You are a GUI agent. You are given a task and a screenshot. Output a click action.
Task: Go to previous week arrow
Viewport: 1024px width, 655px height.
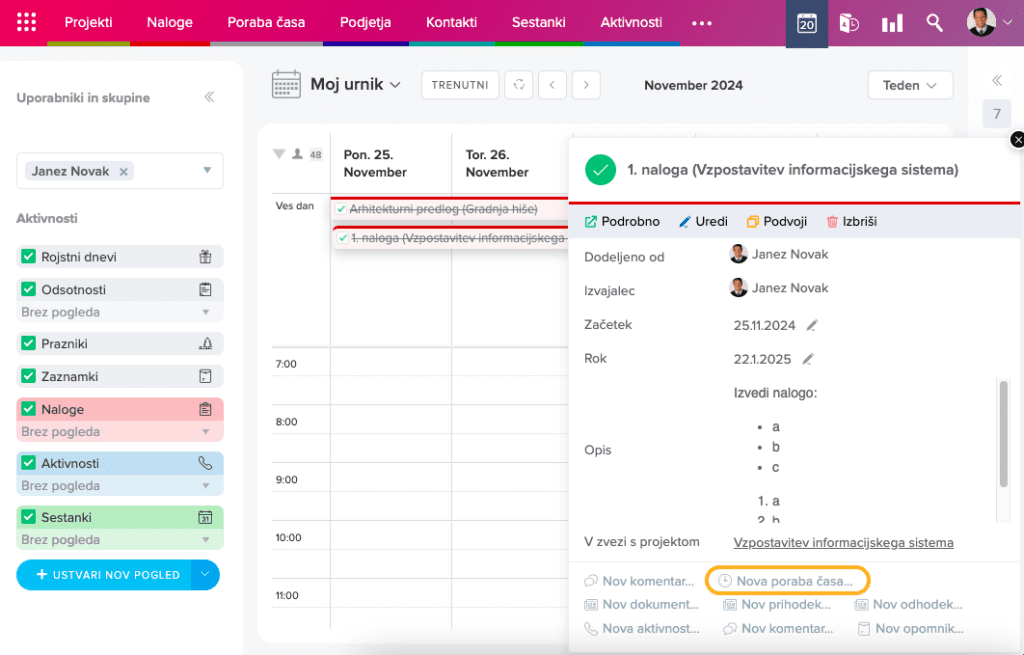pos(552,85)
